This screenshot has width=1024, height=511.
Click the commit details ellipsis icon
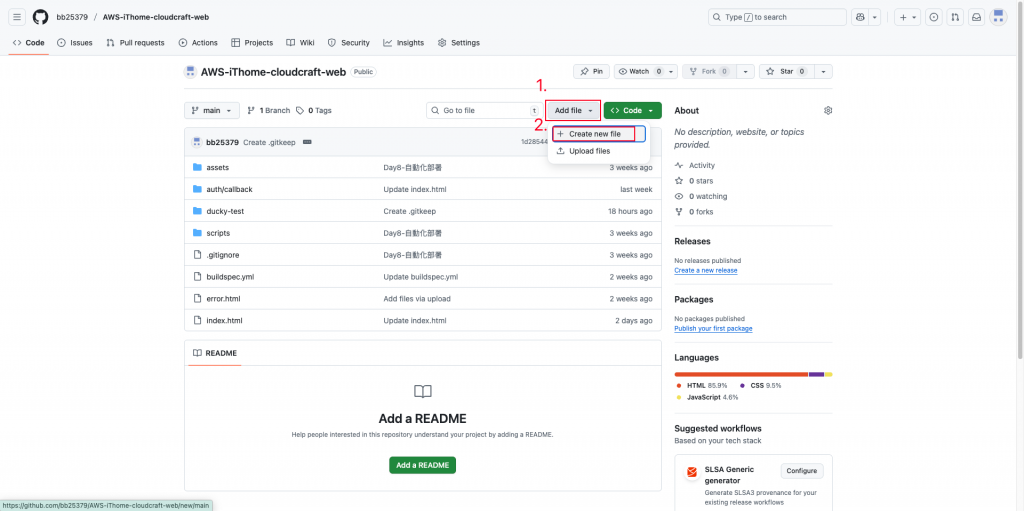[308, 142]
